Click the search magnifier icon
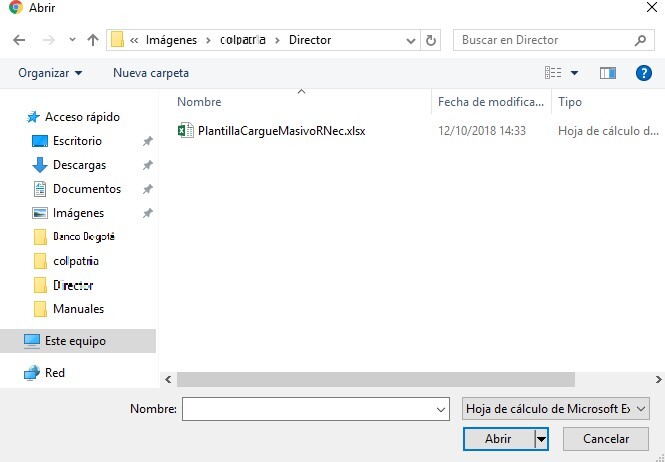 click(641, 41)
